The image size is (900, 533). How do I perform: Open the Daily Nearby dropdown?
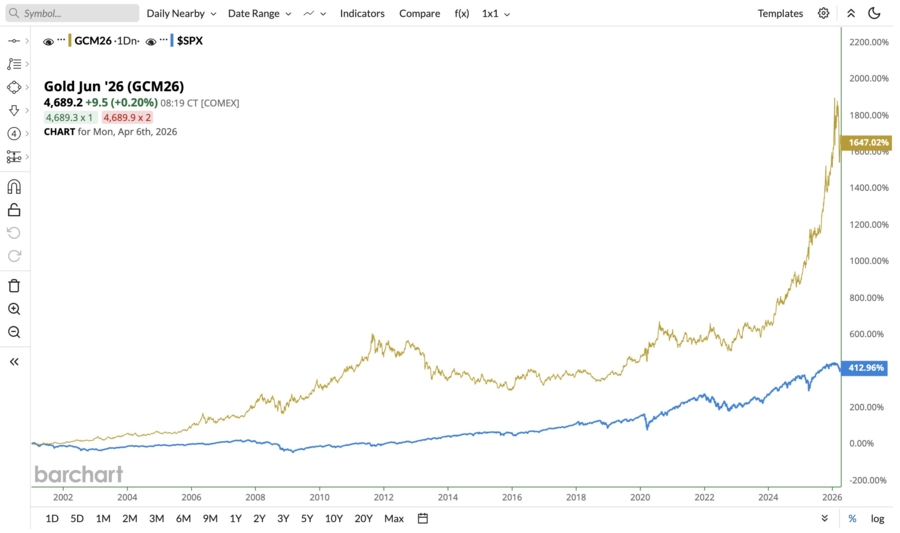tap(181, 14)
